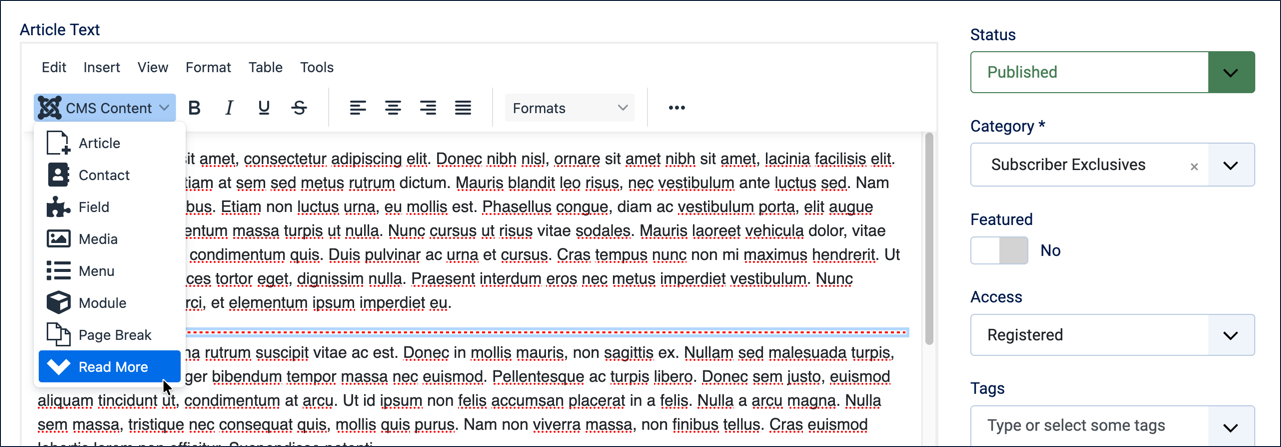The width and height of the screenshot is (1281, 447).
Task: Toggle bold formatting in editor toolbar
Action: coord(195,108)
